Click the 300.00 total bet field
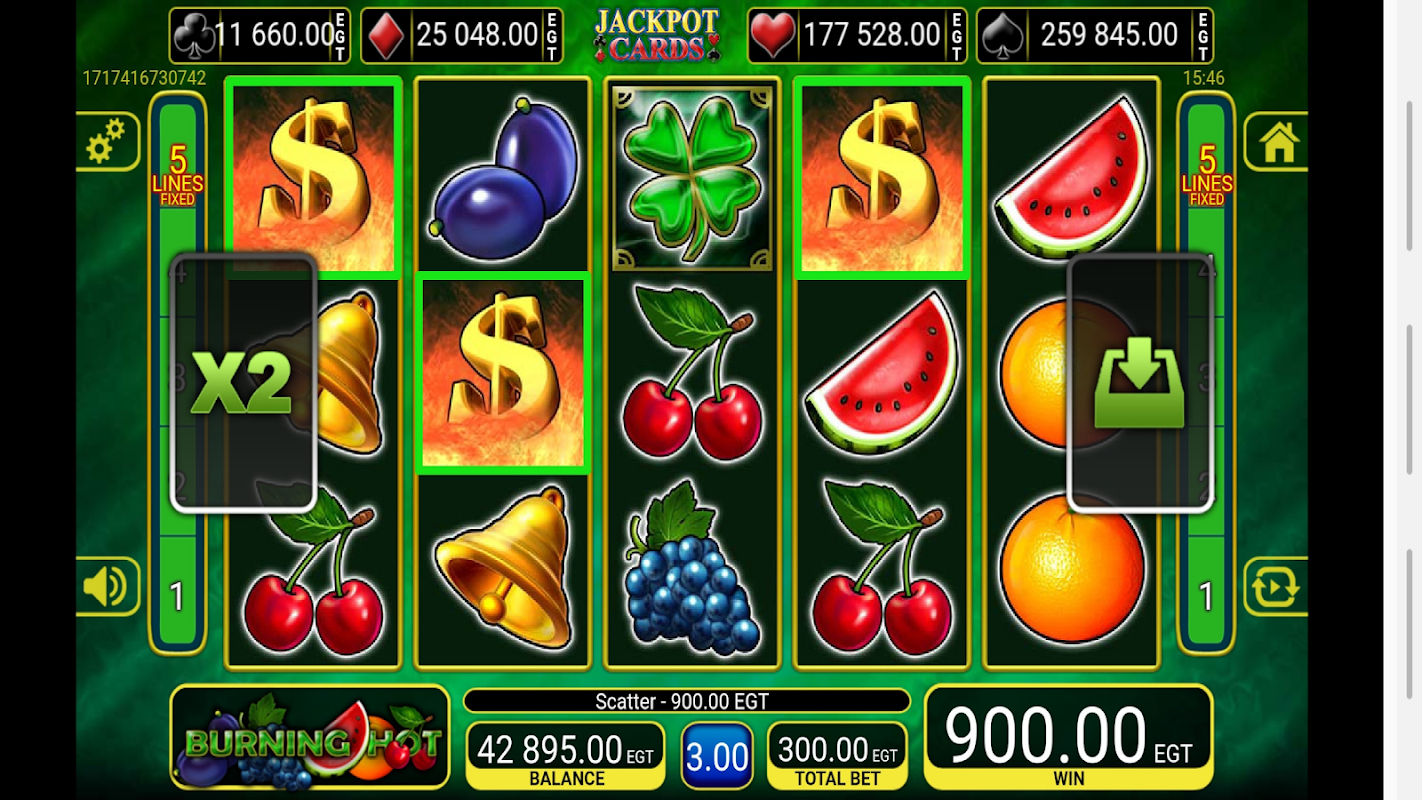 837,755
